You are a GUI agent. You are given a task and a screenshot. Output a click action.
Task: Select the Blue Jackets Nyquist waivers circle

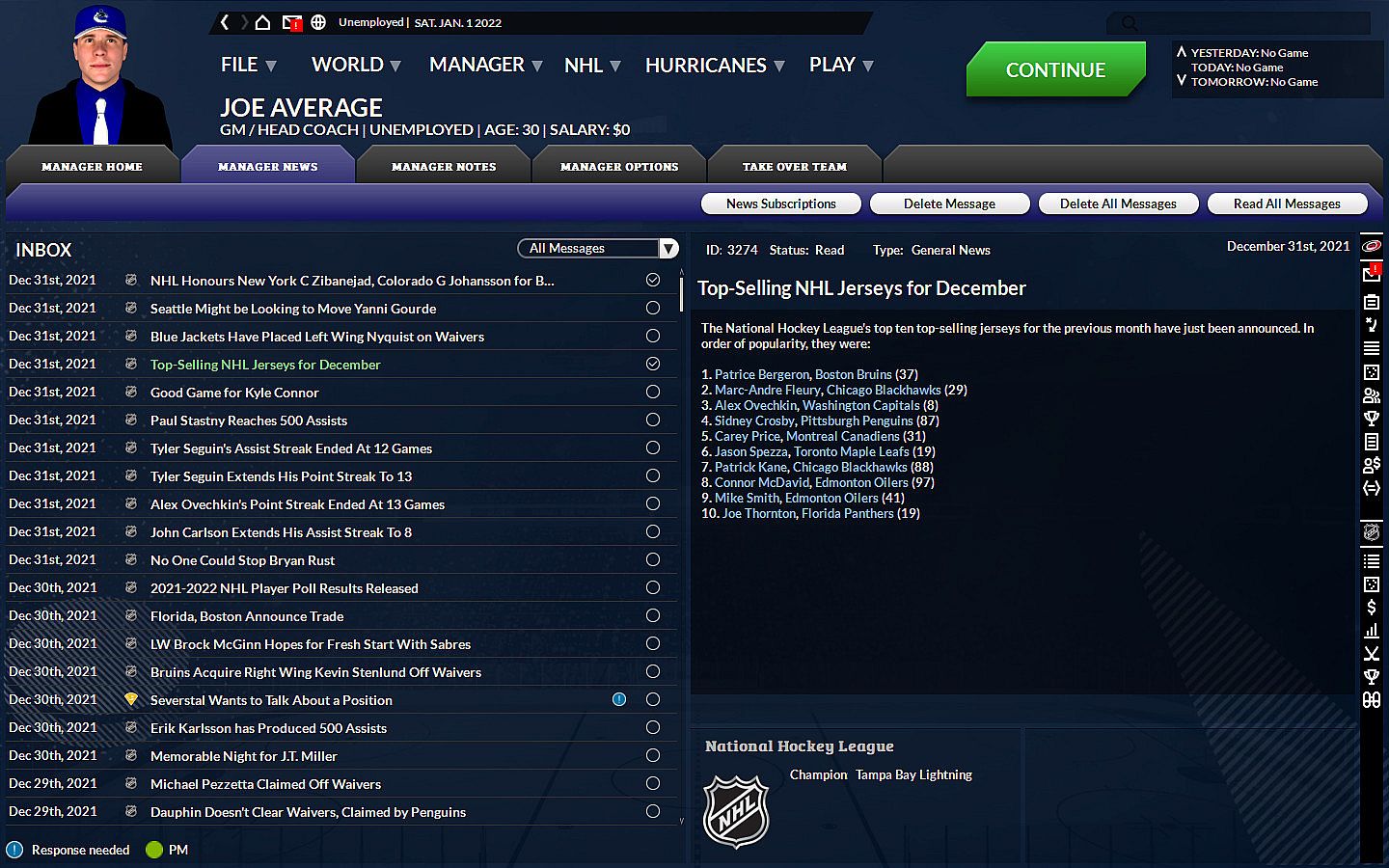point(653,336)
